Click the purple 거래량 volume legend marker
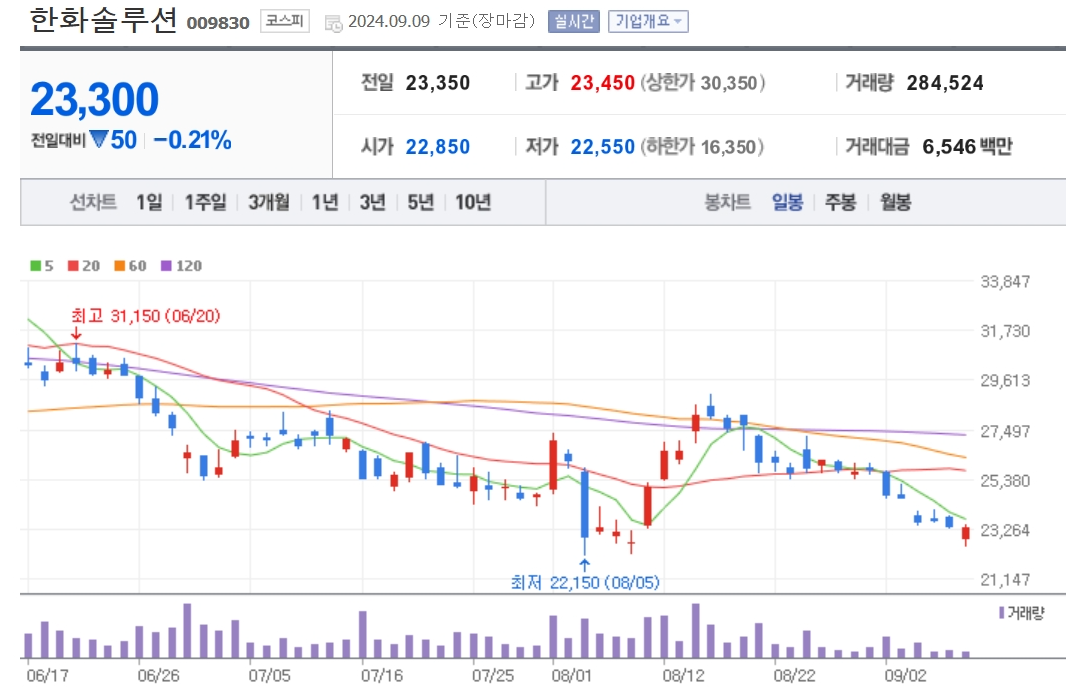The image size is (1066, 699). tap(1001, 613)
